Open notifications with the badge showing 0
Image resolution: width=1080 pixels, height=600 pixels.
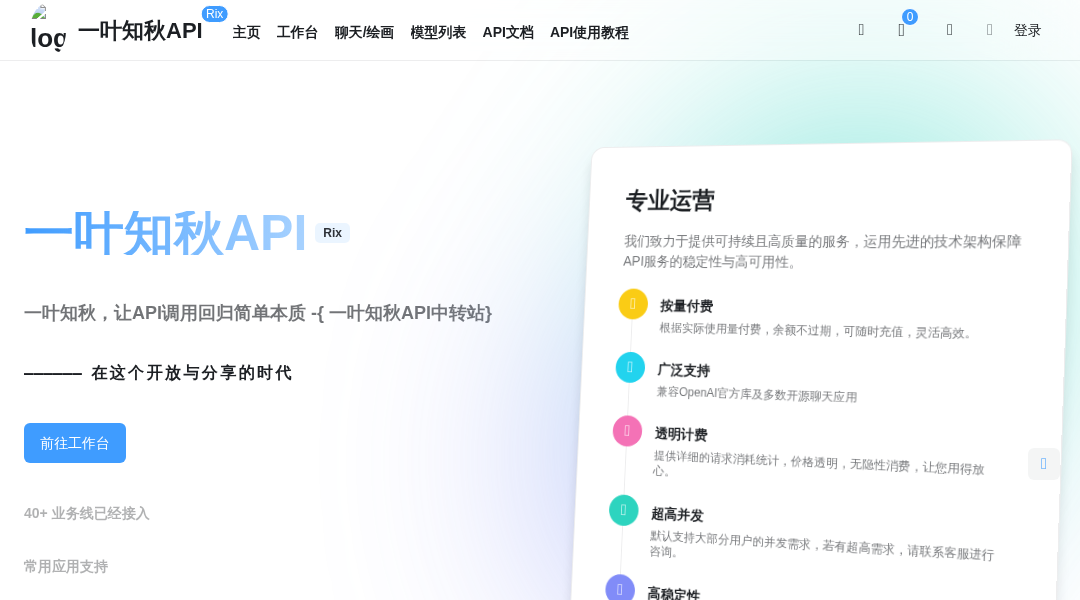901,30
